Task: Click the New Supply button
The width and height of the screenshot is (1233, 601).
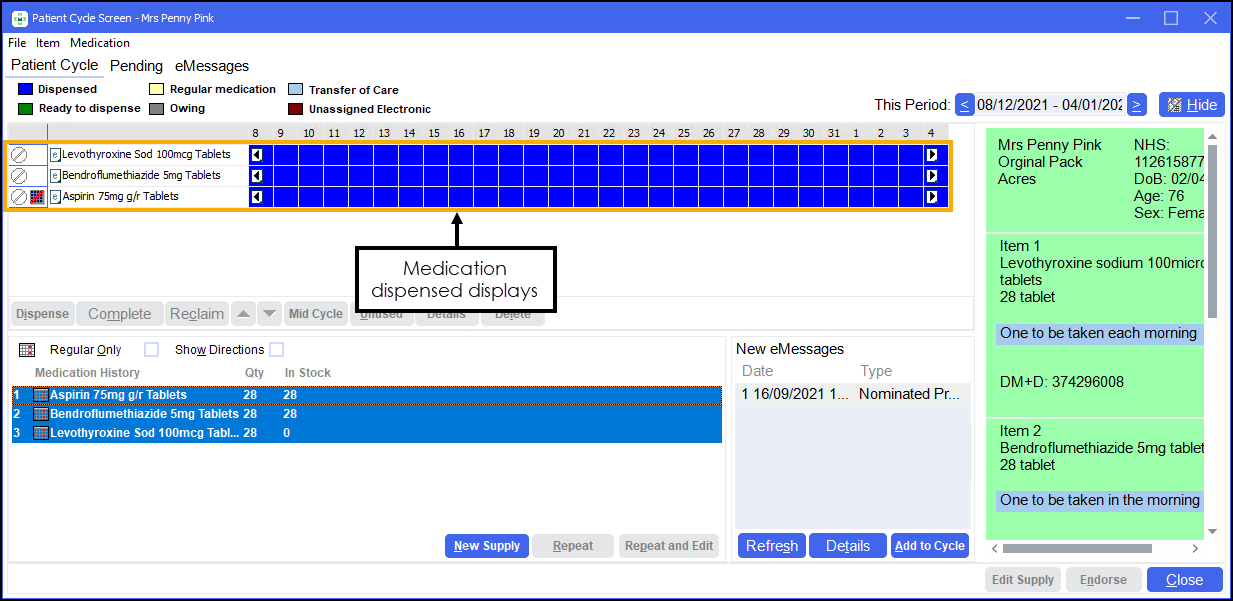Action: [x=486, y=546]
